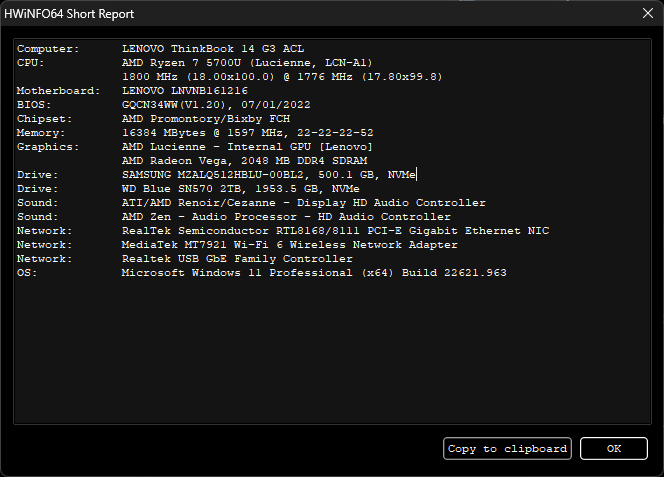
Task: Click the AMD Lucienne Internal GPU line
Action: tap(247, 147)
